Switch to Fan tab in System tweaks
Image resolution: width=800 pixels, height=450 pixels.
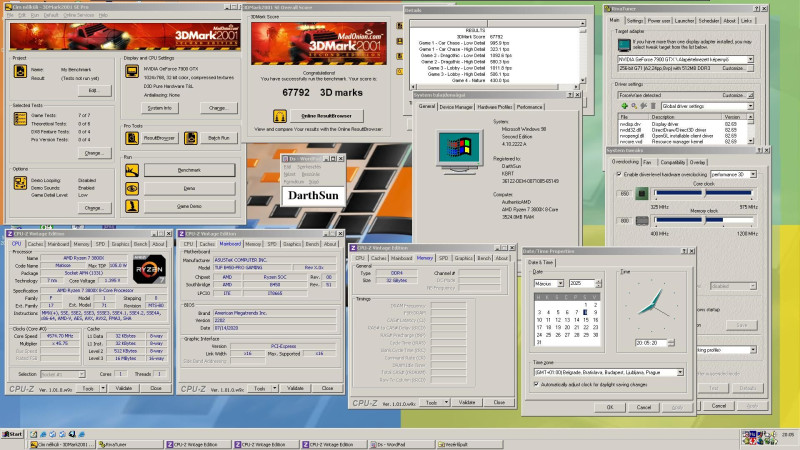click(x=647, y=162)
